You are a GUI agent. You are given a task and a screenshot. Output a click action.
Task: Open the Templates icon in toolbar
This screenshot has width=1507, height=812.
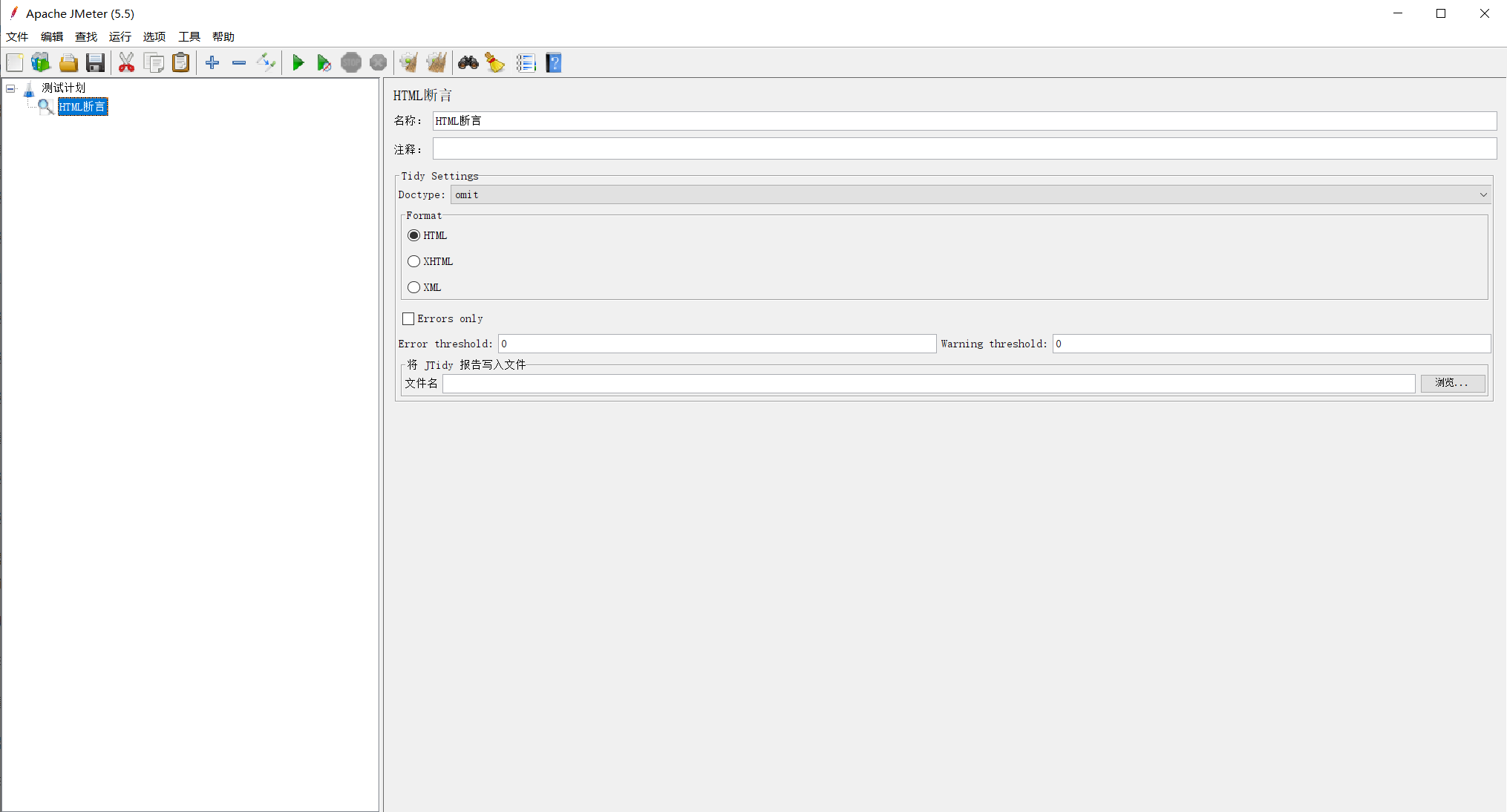click(41, 63)
